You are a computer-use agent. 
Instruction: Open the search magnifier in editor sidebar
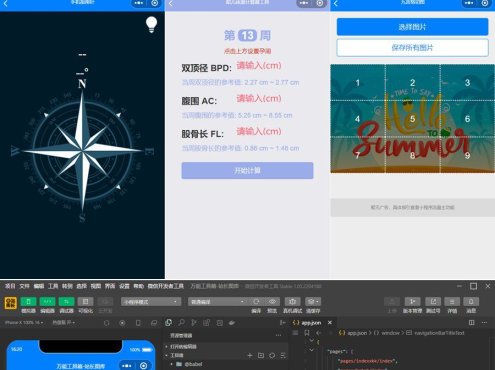pos(181,322)
